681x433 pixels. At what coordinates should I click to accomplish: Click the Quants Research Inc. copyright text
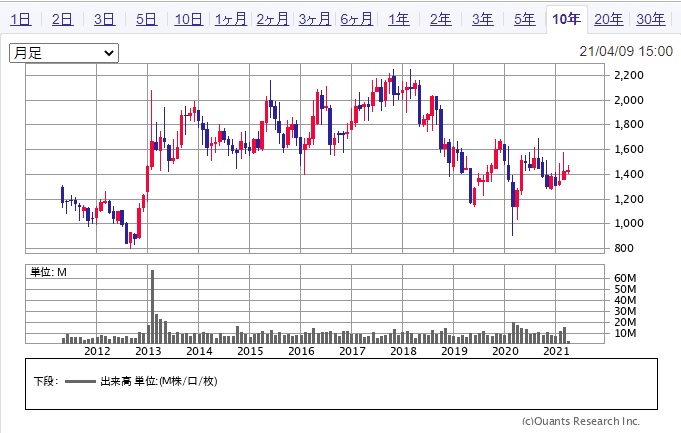[581, 421]
